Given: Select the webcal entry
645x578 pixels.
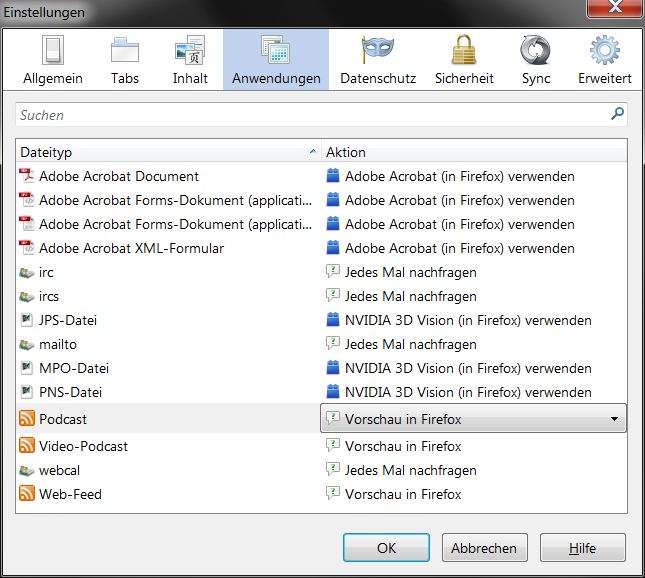Looking at the screenshot, I should point(321,470).
